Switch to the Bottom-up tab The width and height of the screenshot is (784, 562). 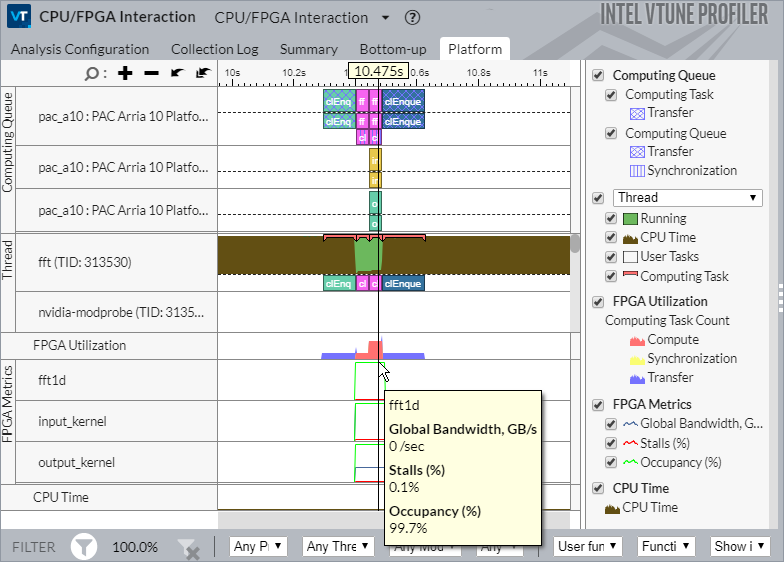click(x=392, y=49)
